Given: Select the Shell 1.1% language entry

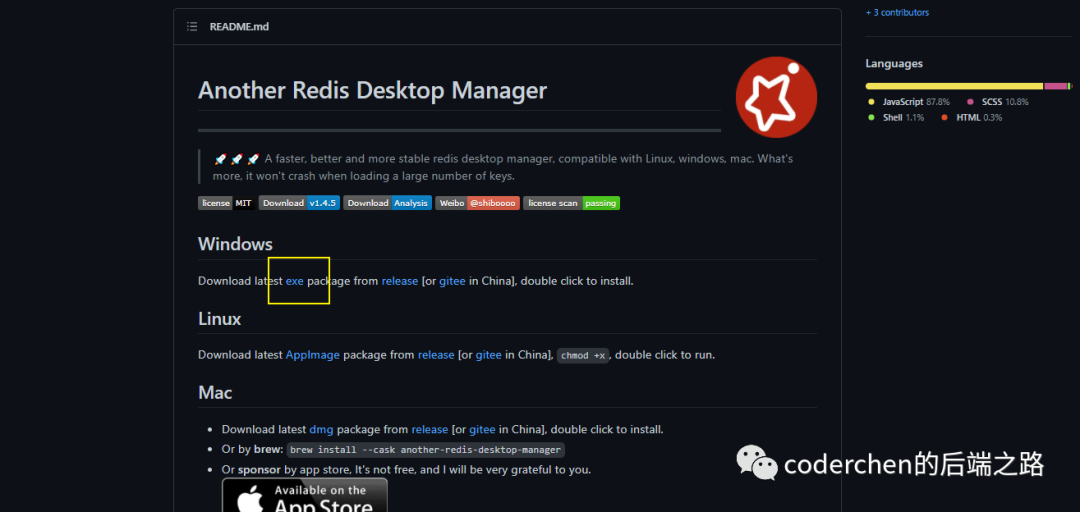Looking at the screenshot, I should [x=897, y=118].
